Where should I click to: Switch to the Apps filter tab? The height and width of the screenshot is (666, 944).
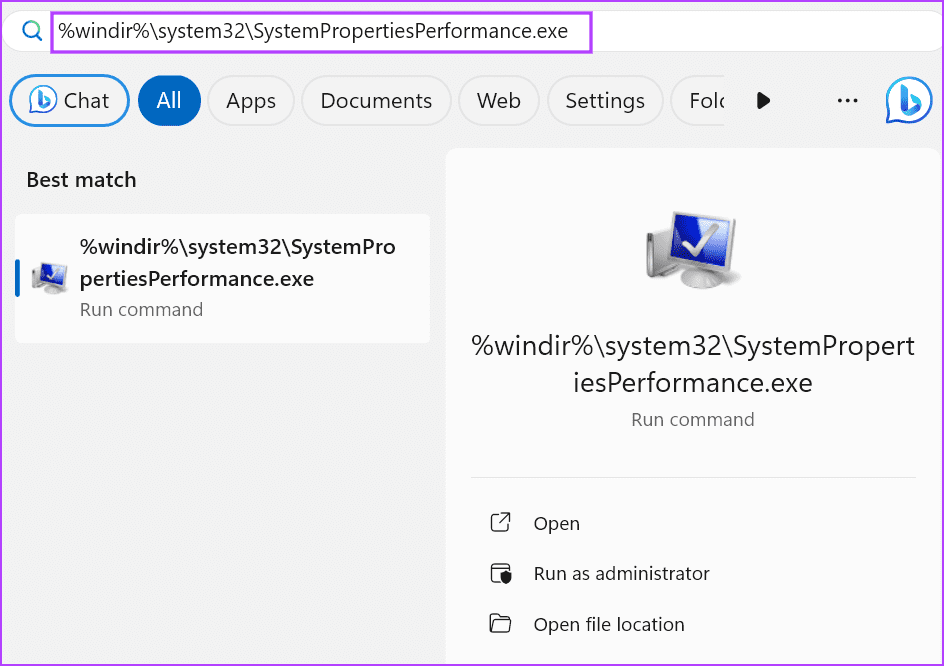coord(250,101)
